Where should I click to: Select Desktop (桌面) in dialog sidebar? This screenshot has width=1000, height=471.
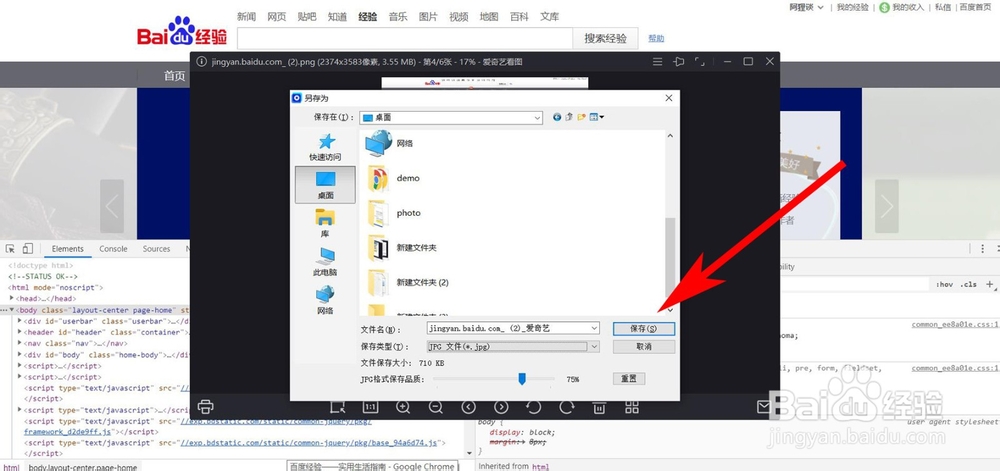[x=325, y=185]
